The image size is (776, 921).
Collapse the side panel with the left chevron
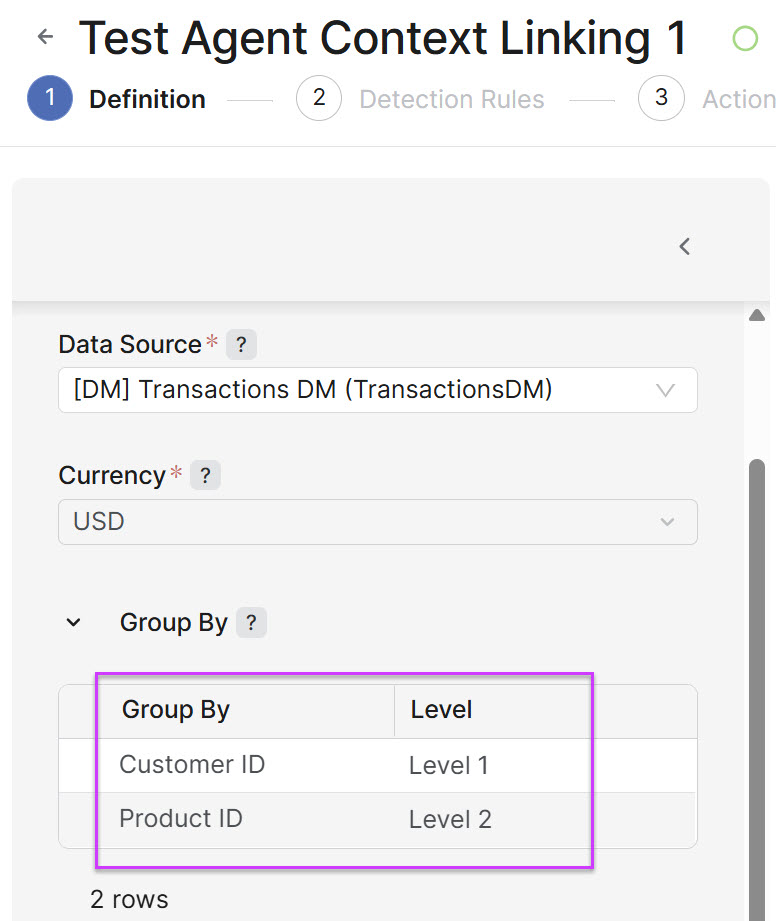point(685,246)
